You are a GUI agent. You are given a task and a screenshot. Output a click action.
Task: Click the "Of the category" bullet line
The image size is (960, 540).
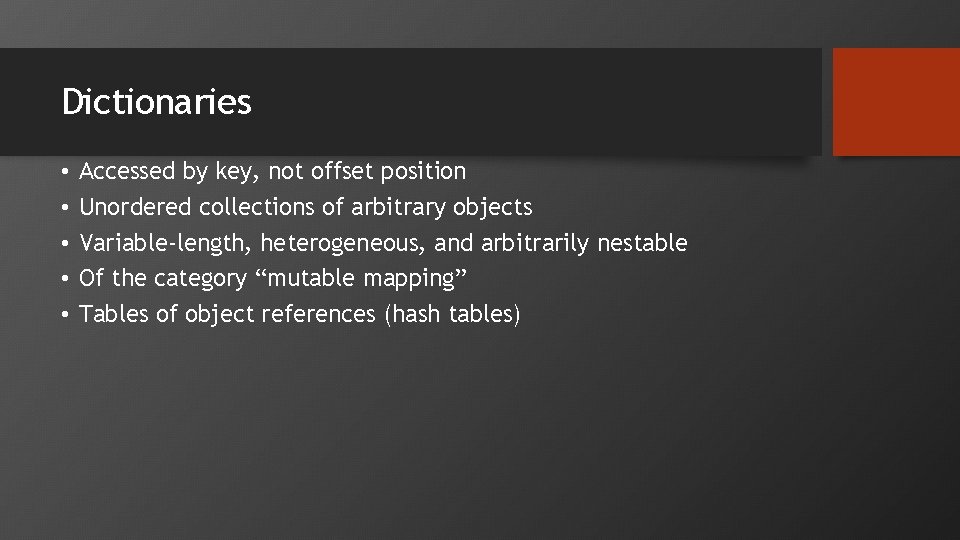pos(267,278)
